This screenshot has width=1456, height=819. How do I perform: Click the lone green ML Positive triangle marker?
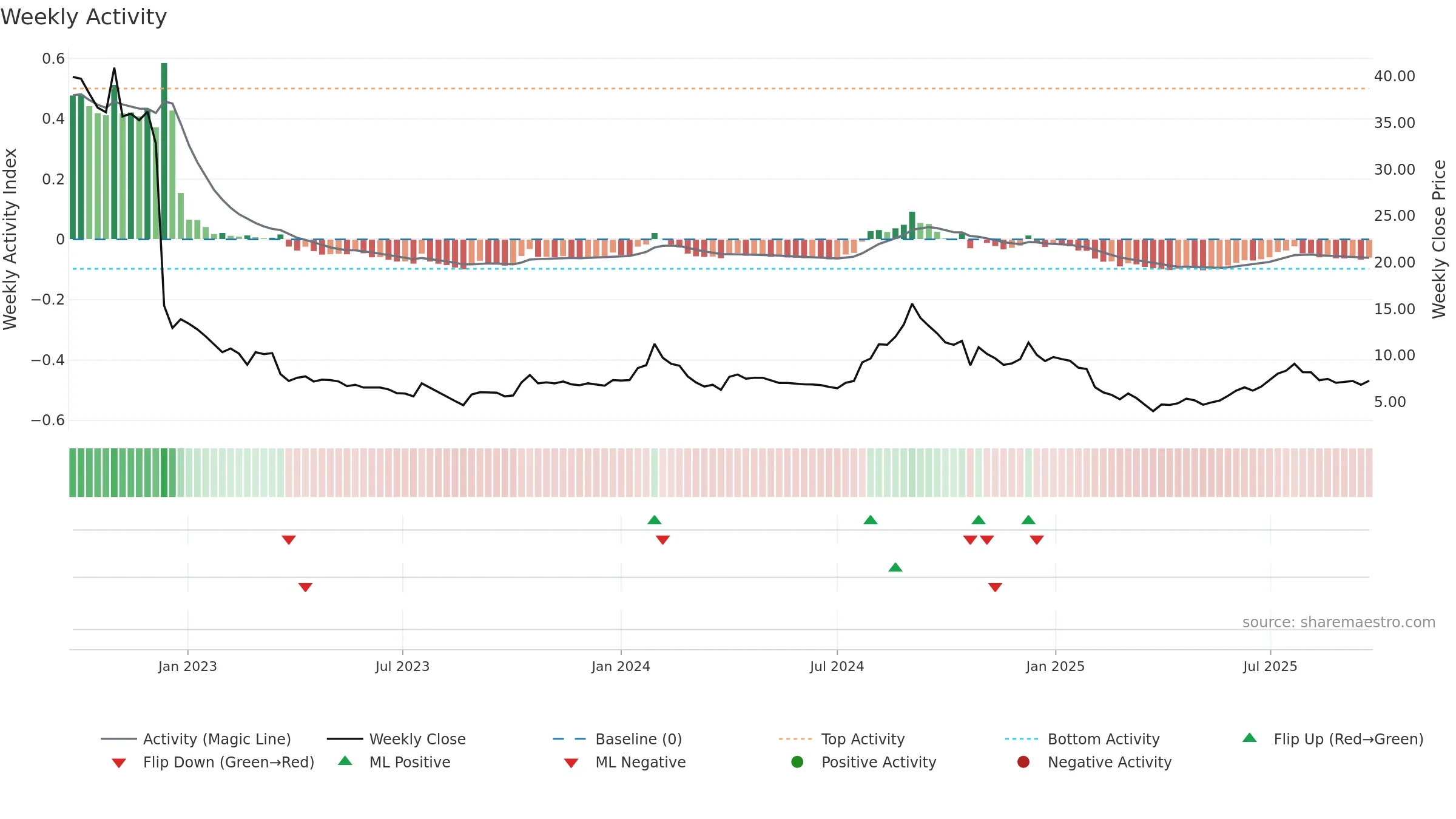click(895, 567)
